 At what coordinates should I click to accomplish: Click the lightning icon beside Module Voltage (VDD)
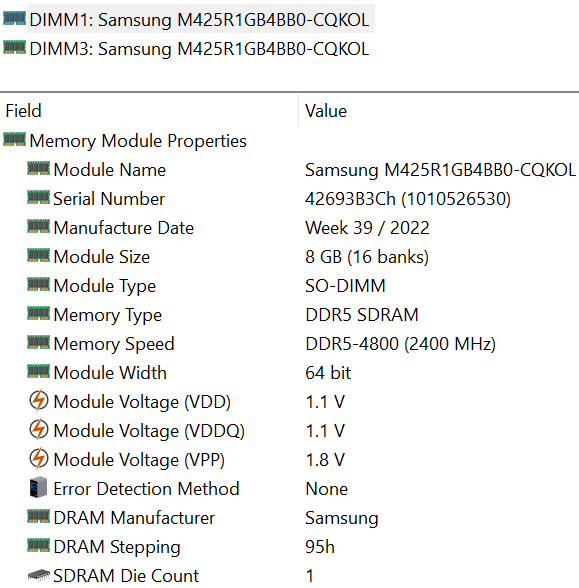coord(38,400)
